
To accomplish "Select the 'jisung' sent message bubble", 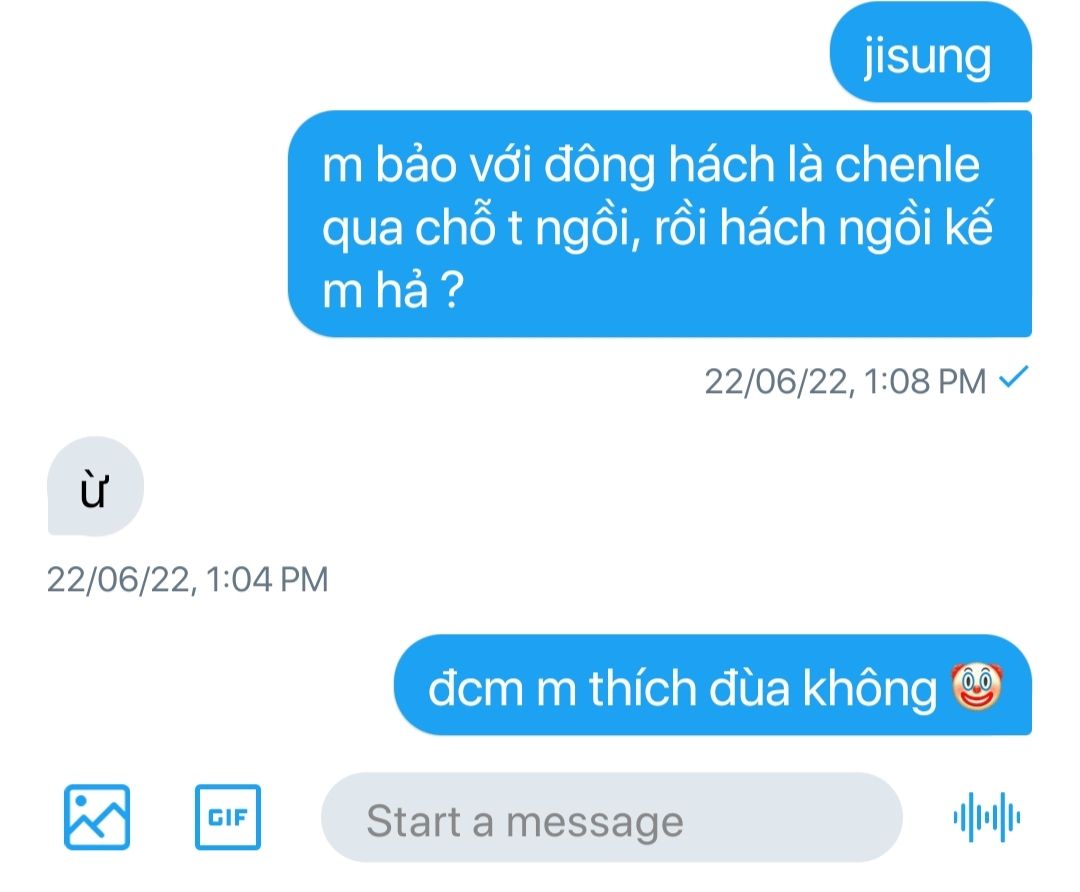I will (931, 52).
